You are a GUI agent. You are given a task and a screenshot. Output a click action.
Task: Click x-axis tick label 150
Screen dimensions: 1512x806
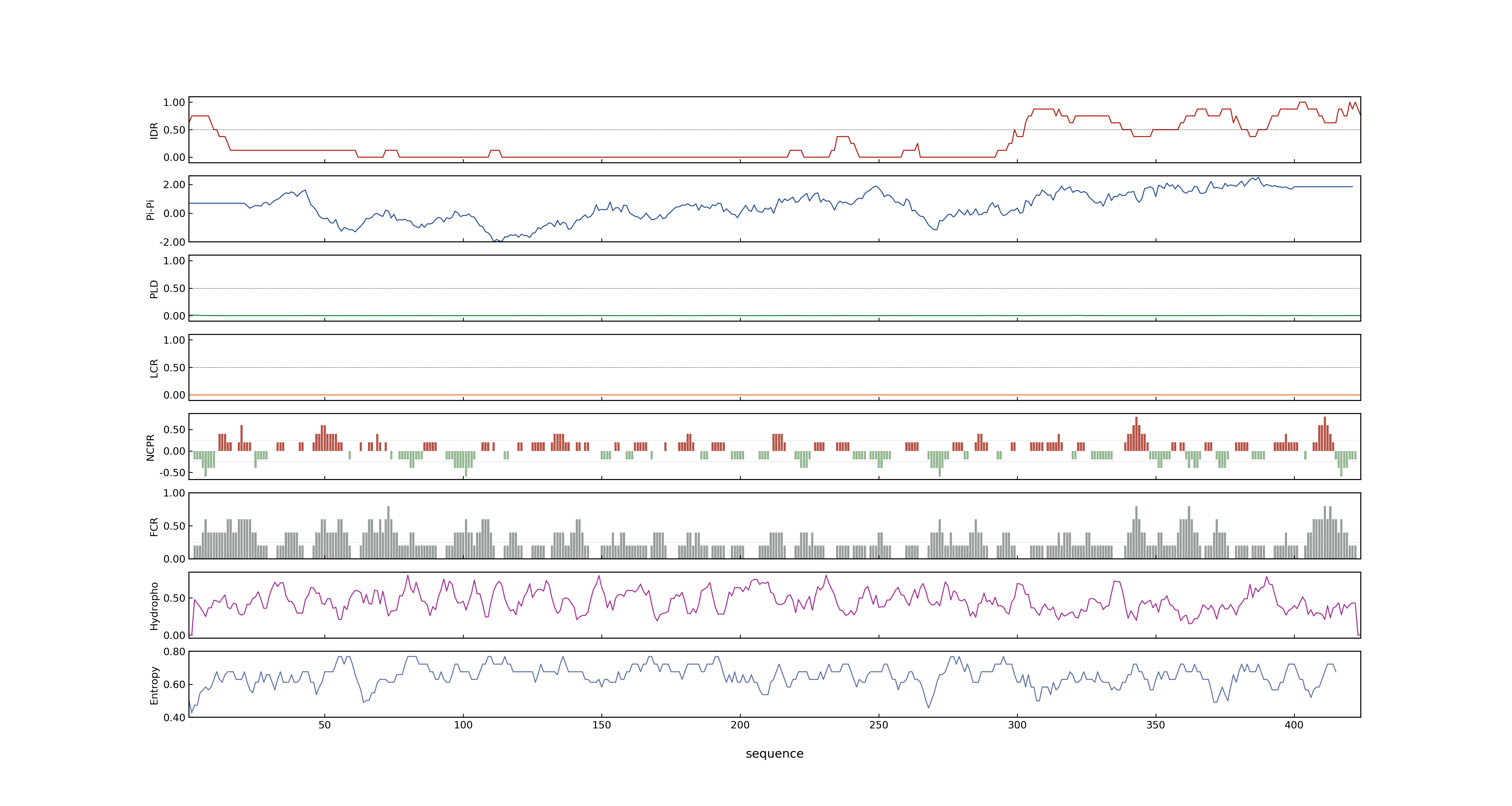point(602,725)
